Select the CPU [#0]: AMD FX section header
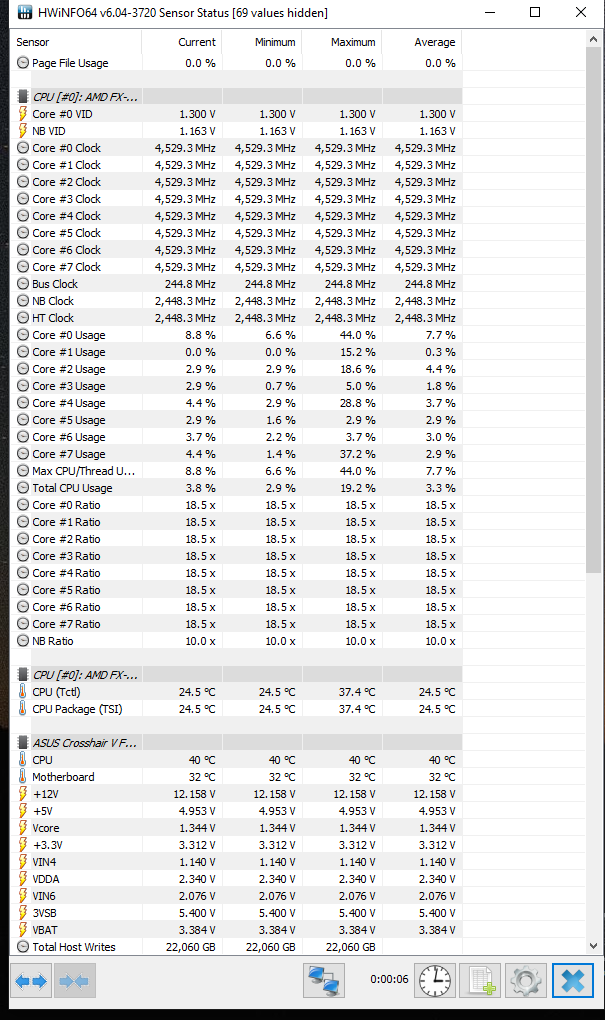 (85, 97)
